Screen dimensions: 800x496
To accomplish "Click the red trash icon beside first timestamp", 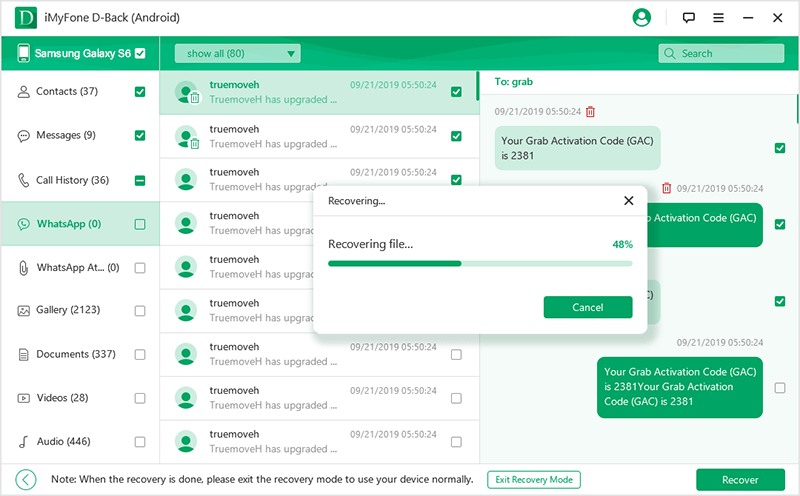I will 590,112.
